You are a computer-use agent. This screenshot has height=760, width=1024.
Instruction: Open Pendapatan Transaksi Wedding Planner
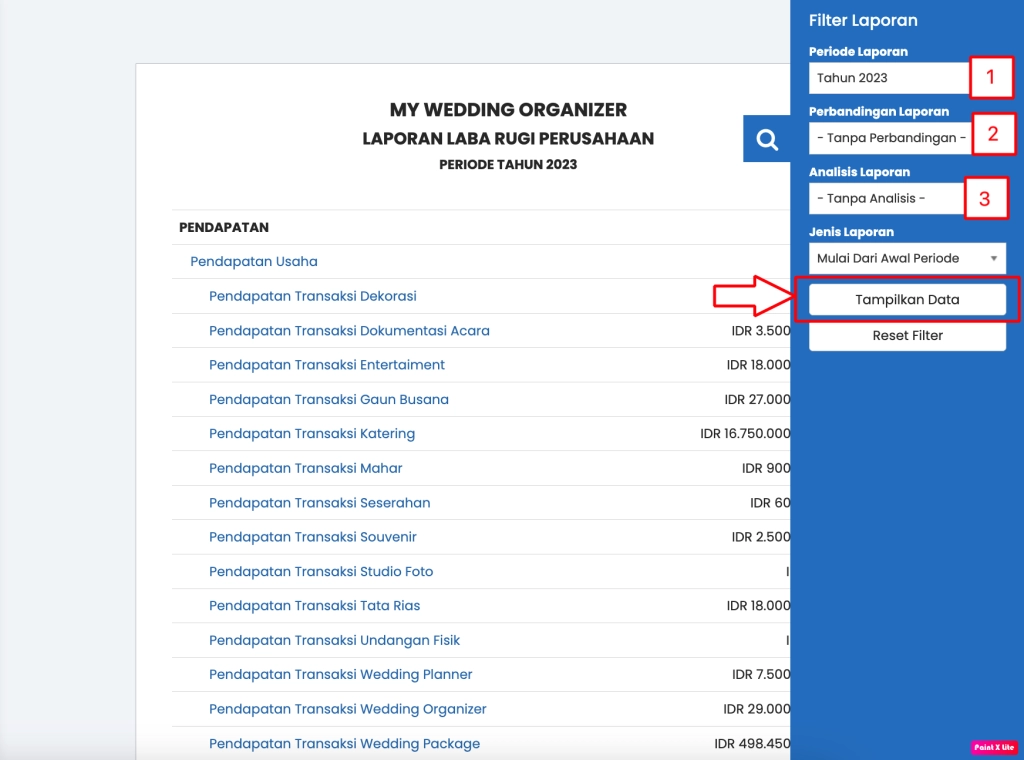(340, 675)
